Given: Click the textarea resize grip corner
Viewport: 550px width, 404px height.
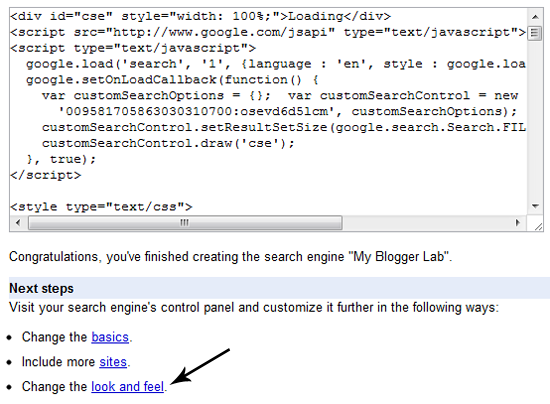Looking at the screenshot, I should [x=535, y=223].
